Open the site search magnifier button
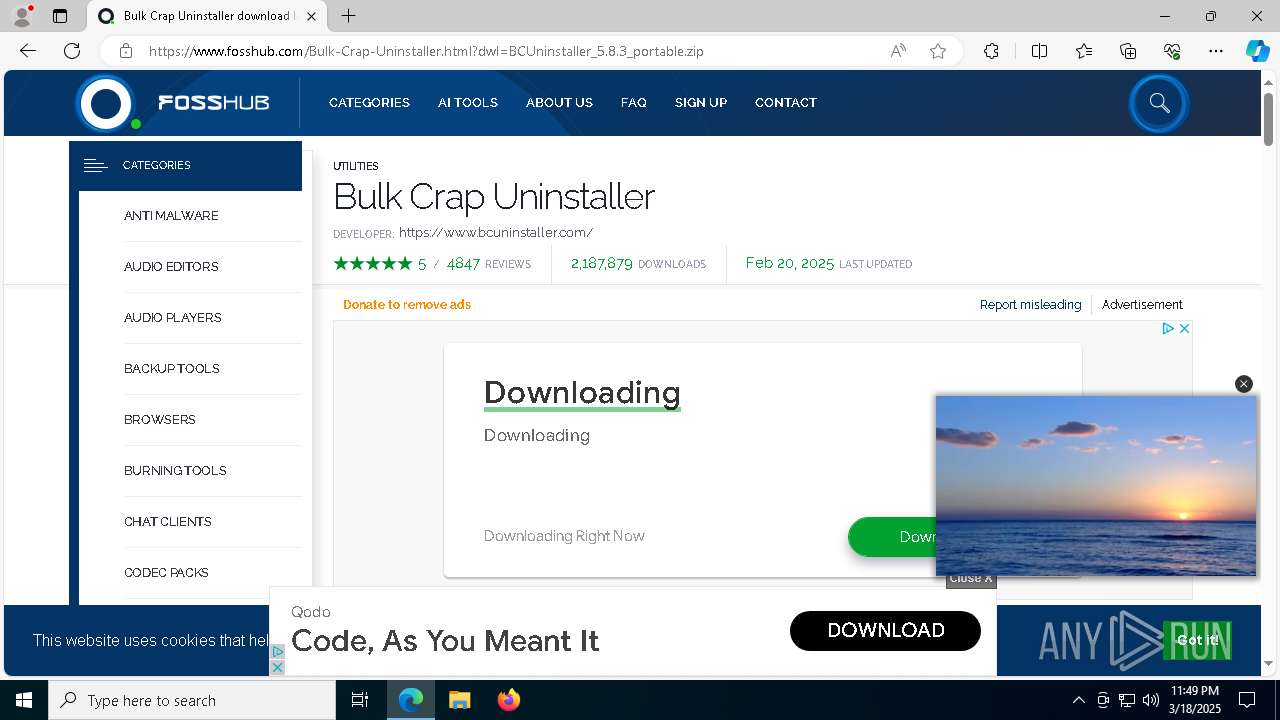 1159,103
